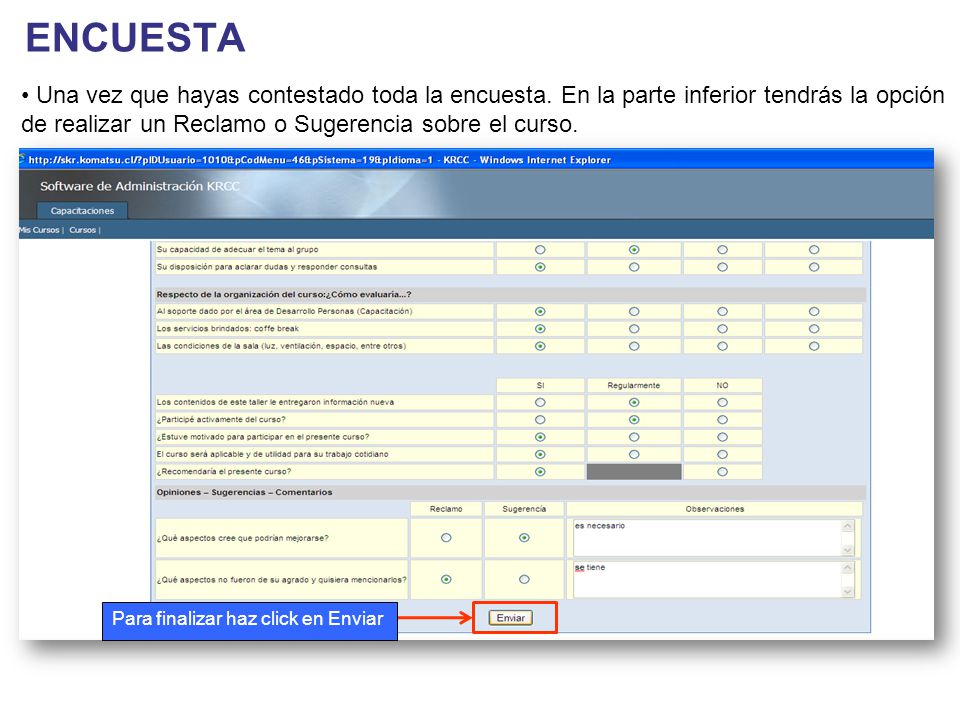Select Regularmente for 'Los contenidos de este taller'

pos(634,402)
